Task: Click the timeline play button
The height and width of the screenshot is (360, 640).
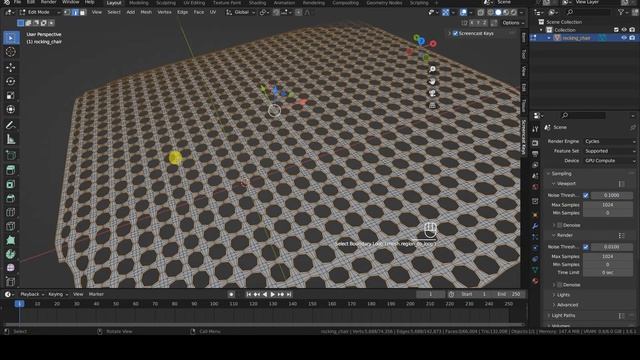Action: (x=273, y=294)
